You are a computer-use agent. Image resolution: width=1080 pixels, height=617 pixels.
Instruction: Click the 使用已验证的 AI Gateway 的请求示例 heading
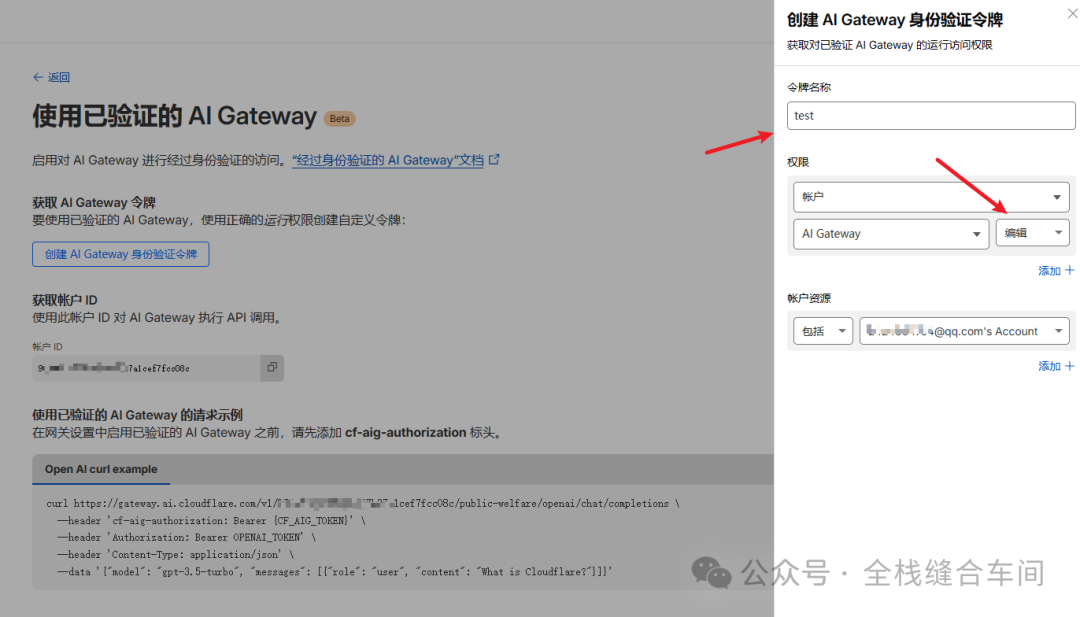tap(137, 415)
